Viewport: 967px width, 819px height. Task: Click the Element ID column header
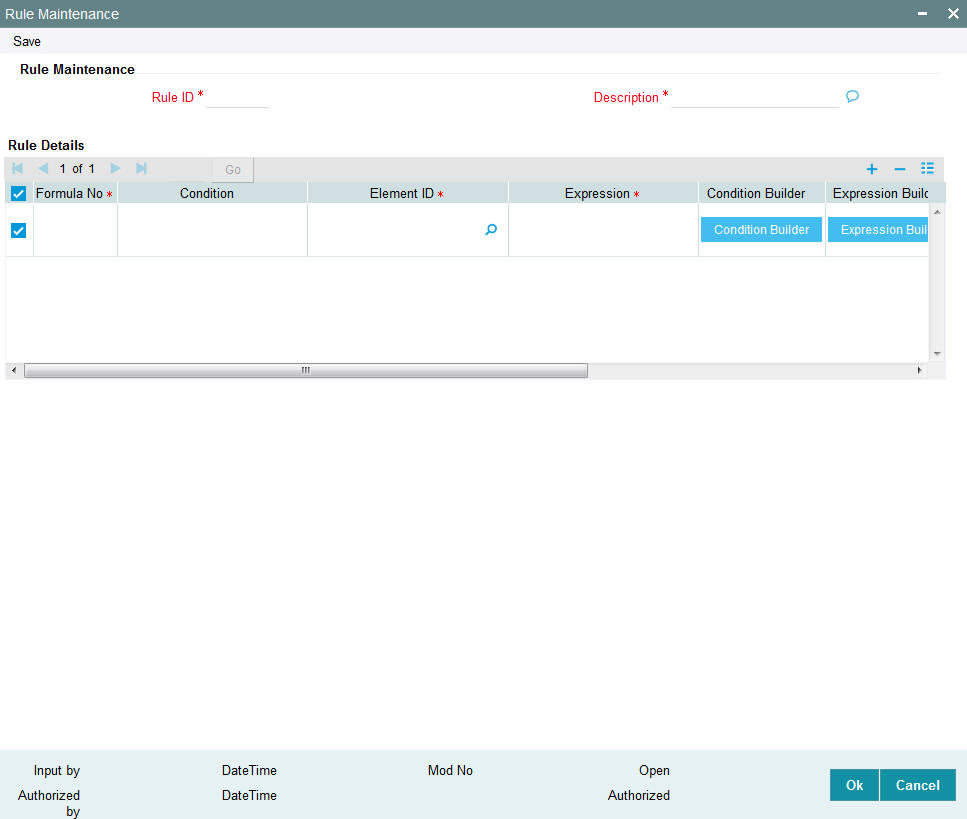pos(408,194)
